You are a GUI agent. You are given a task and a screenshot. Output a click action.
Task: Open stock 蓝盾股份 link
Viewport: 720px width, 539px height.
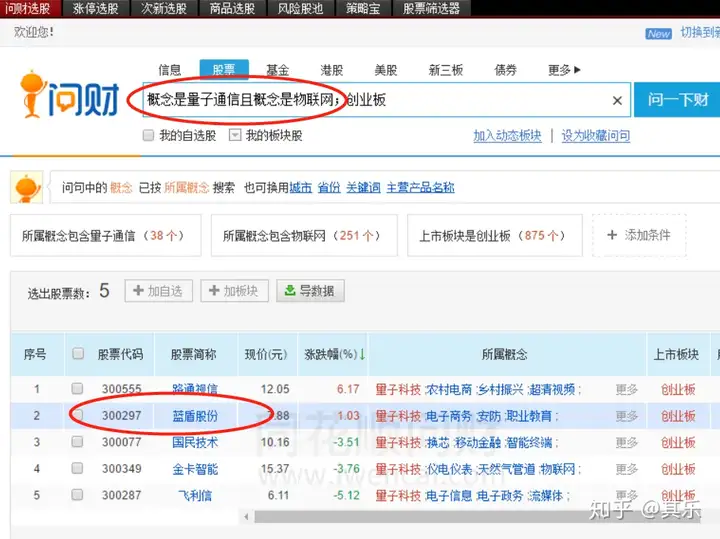pos(195,416)
